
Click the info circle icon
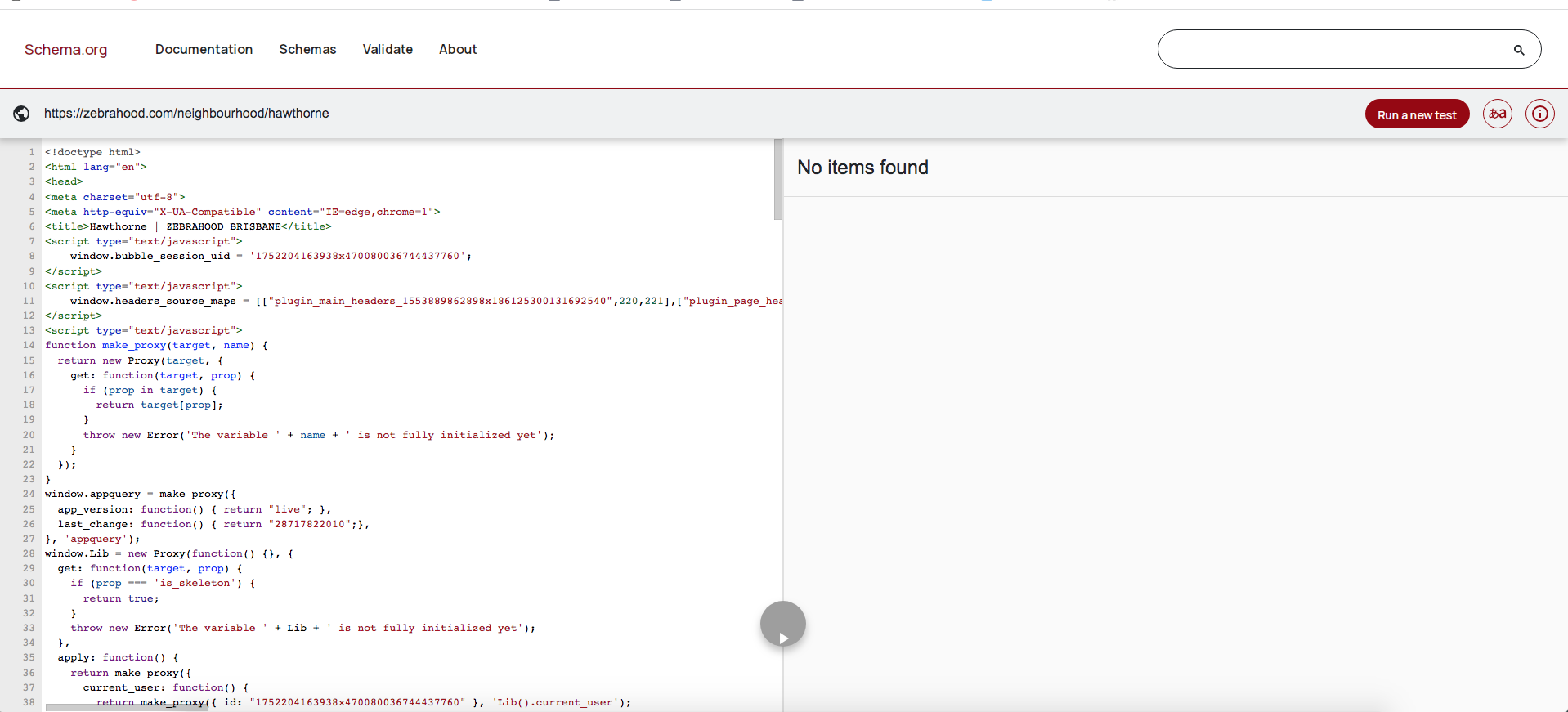point(1540,114)
